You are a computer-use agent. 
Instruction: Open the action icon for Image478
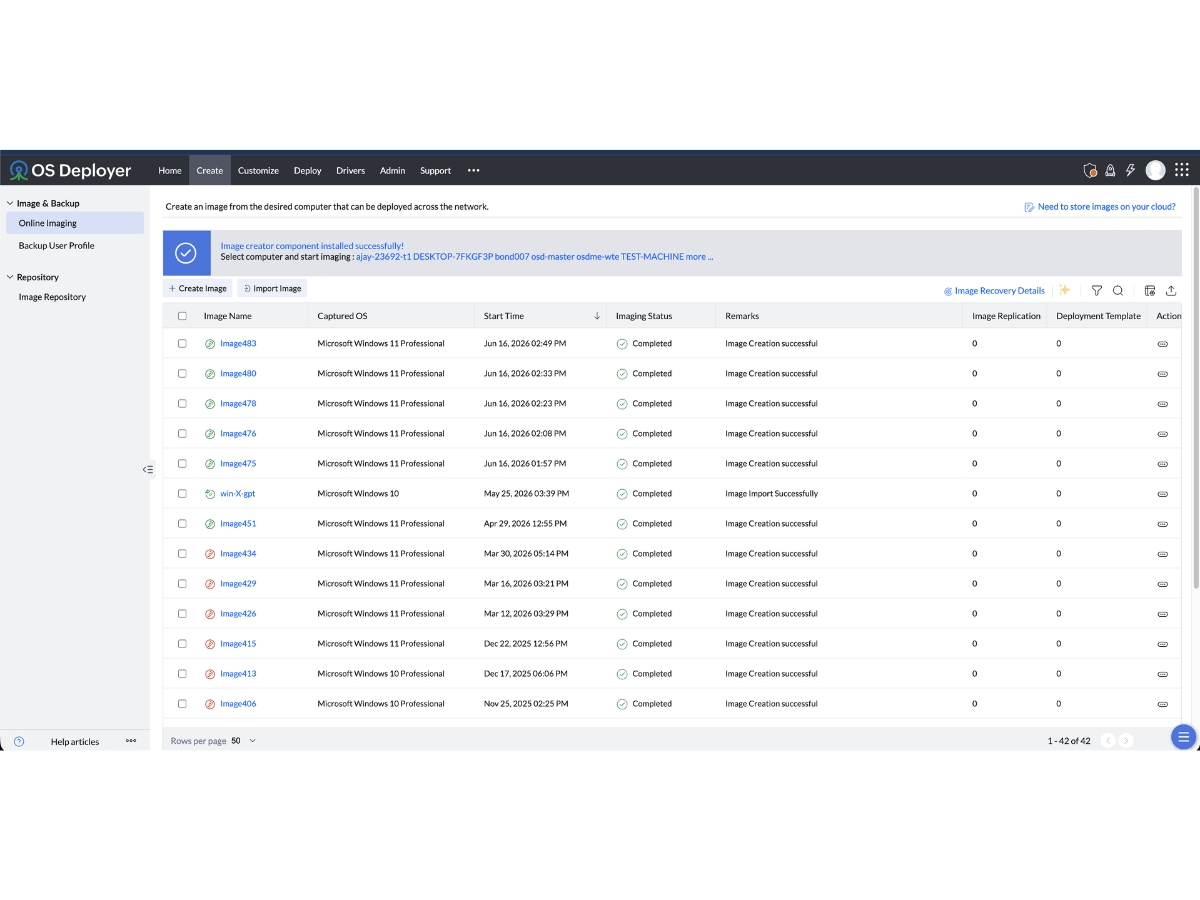tap(1162, 403)
